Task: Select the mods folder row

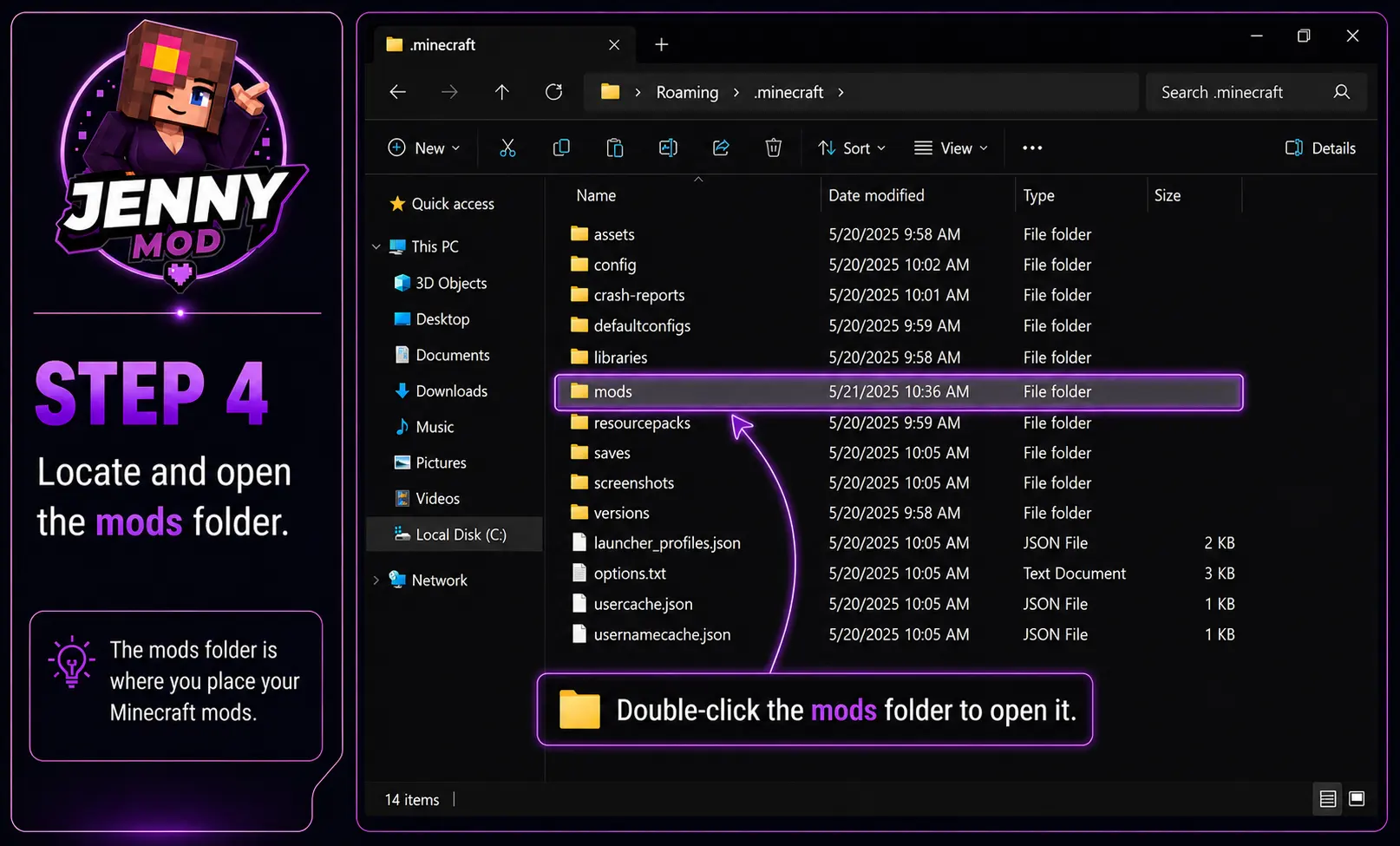Action: click(x=899, y=392)
